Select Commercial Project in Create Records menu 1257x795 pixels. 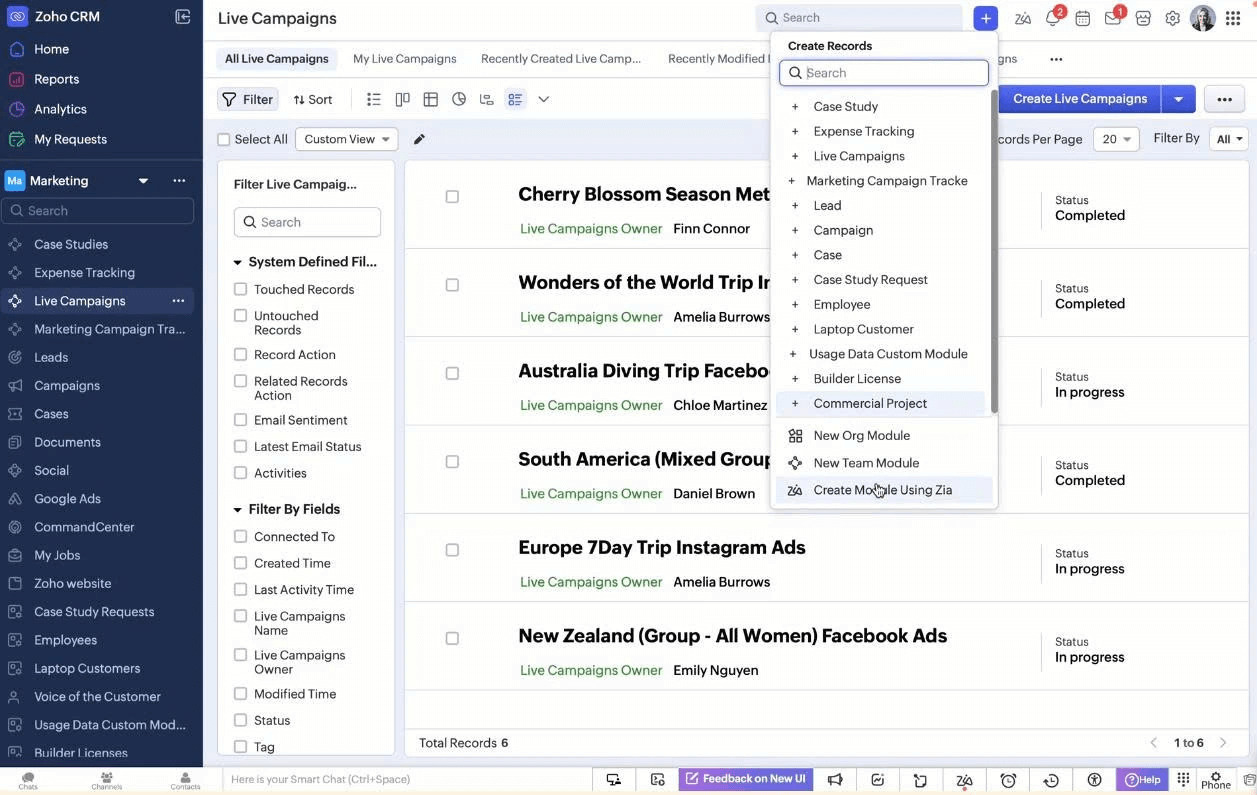[x=870, y=403]
